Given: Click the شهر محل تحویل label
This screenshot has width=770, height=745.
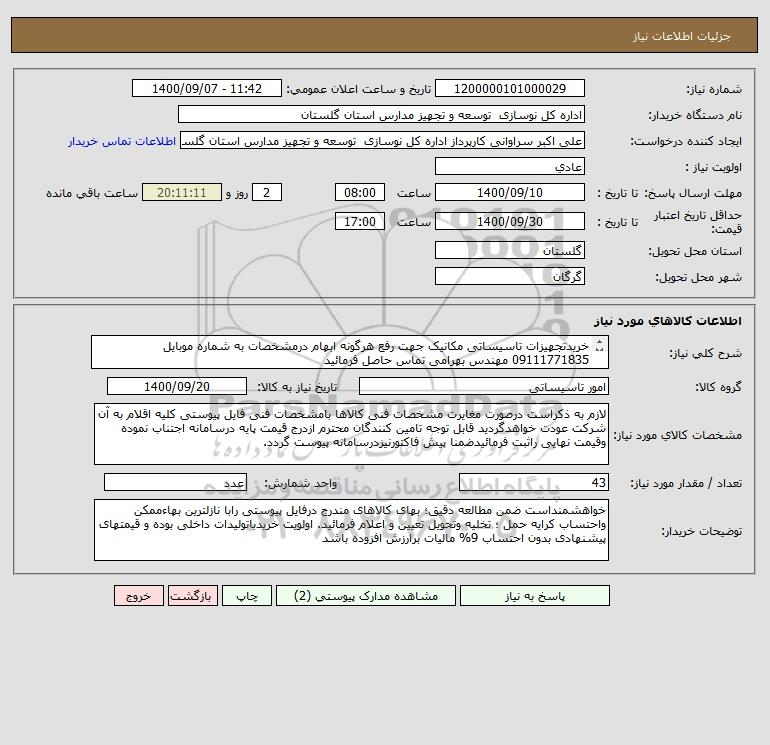Looking at the screenshot, I should tap(699, 277).
